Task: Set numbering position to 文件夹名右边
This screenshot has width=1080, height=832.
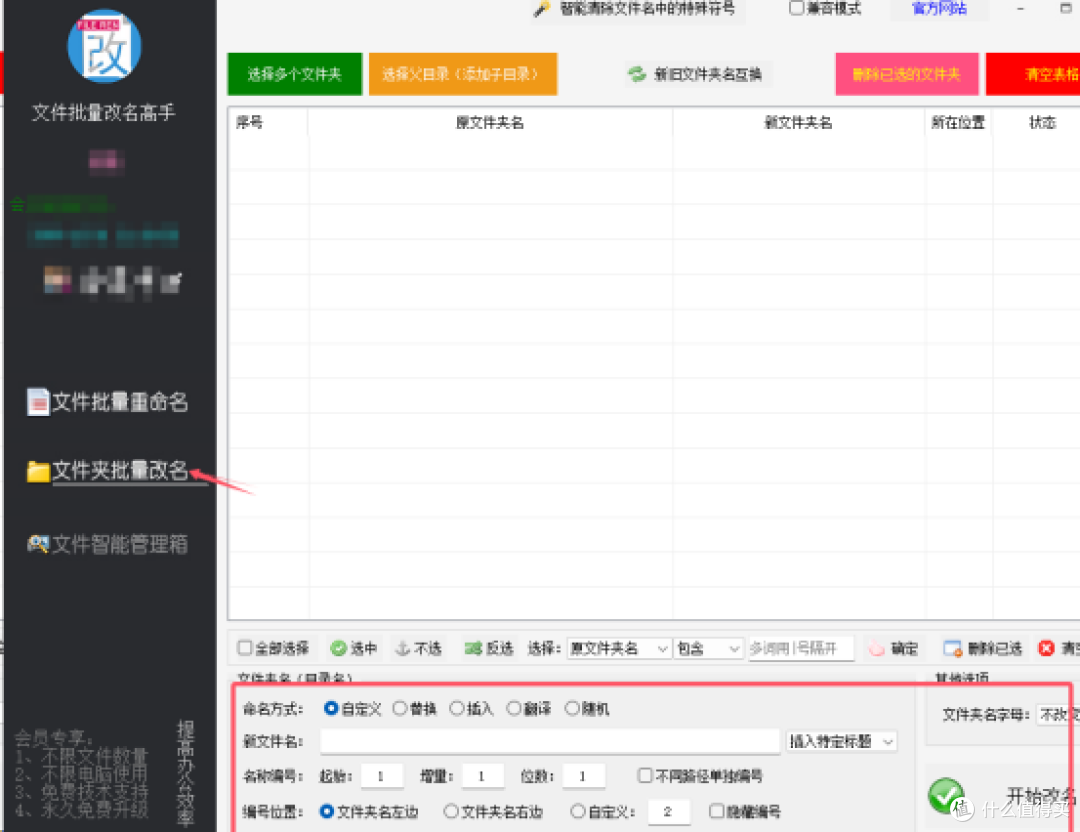Action: [451, 811]
